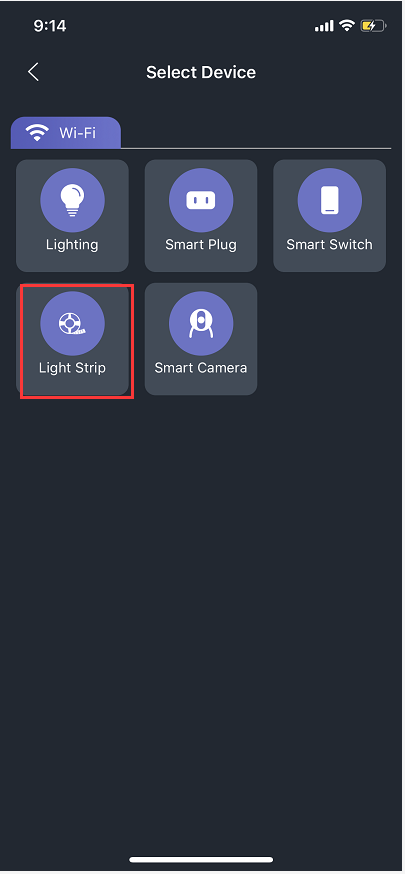Pick the Smart Switch text label
The width and height of the screenshot is (405, 874).
(329, 245)
